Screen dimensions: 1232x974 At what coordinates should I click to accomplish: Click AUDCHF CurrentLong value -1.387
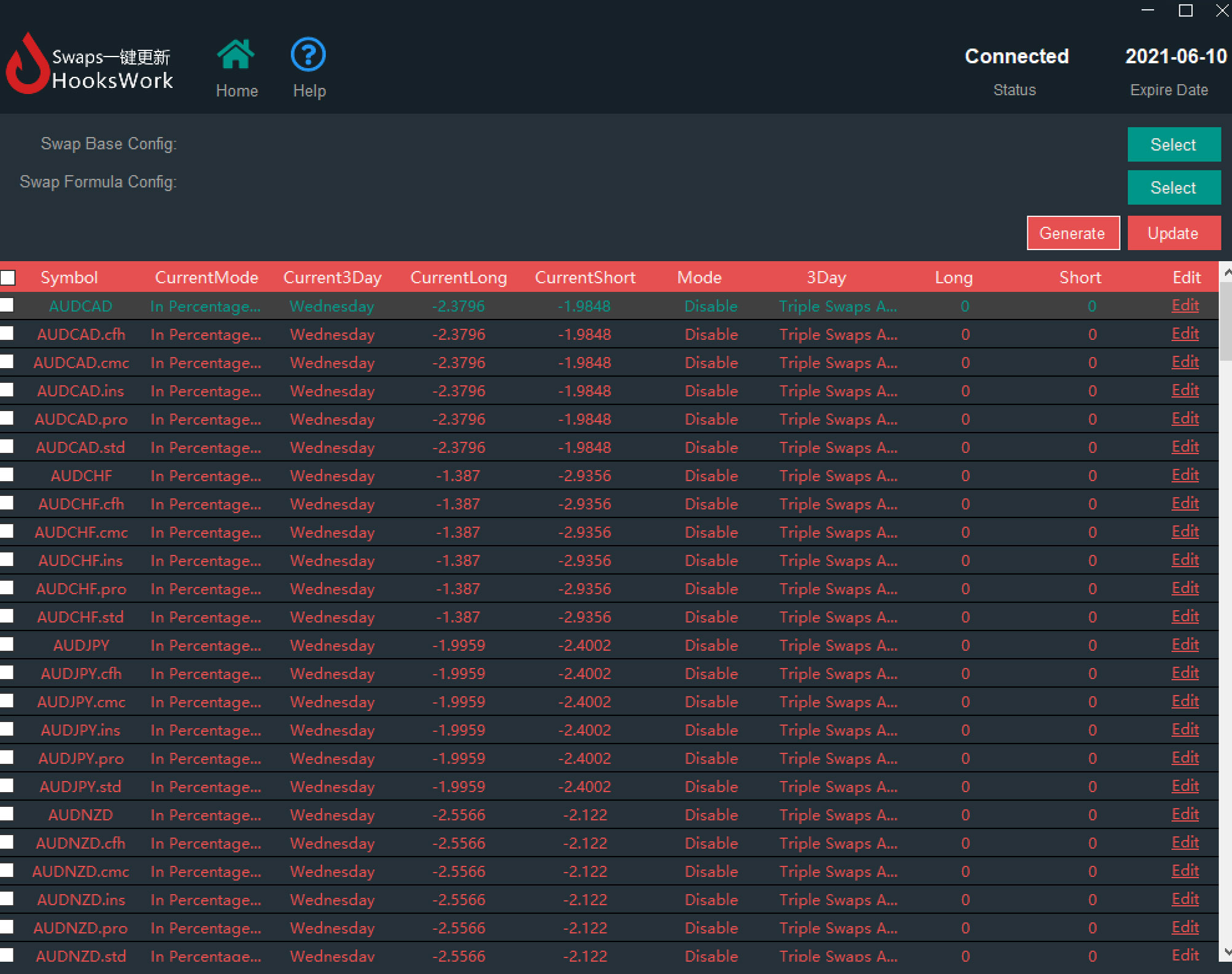459,476
